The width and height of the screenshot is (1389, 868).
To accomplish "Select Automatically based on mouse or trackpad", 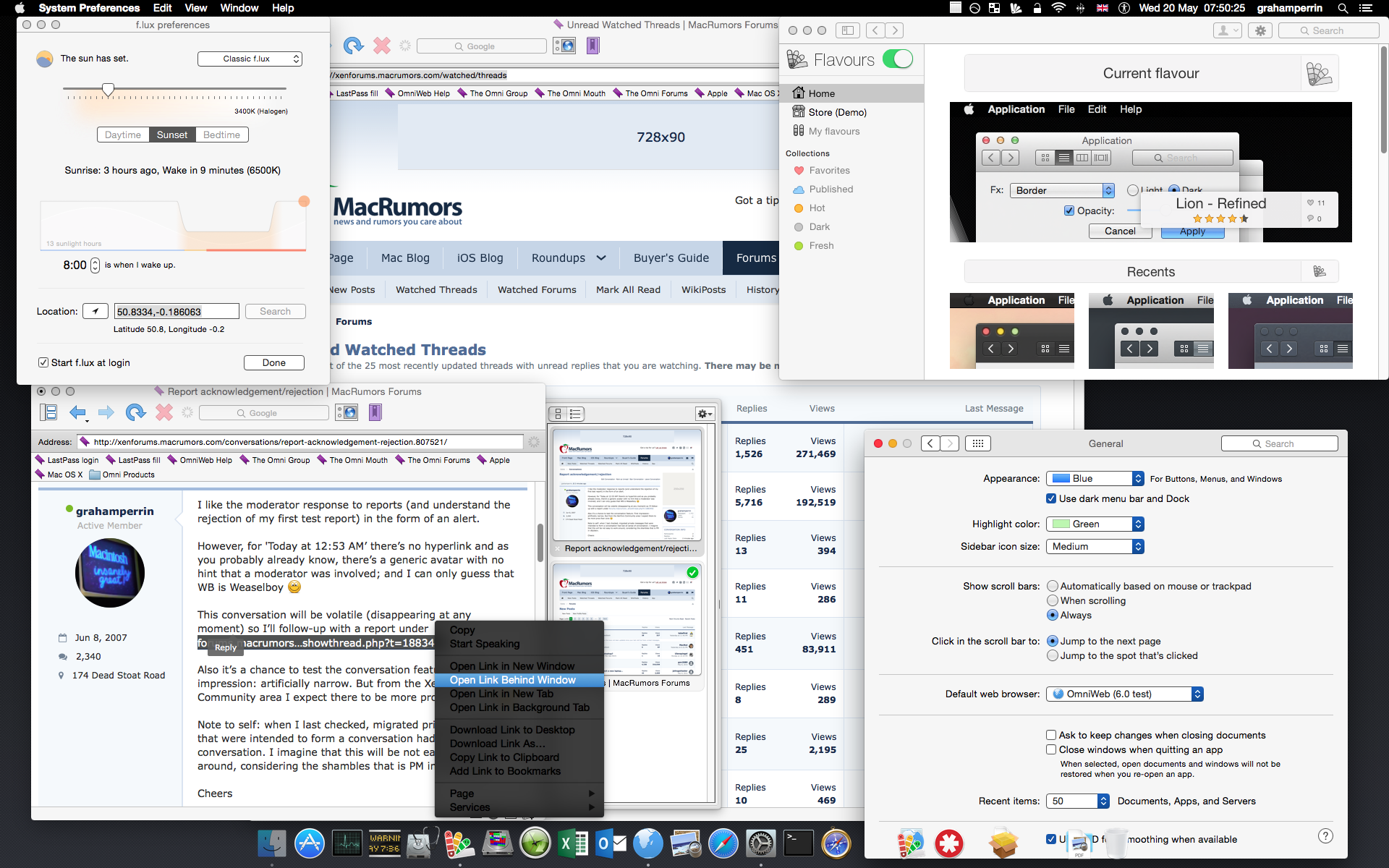I will coord(1053,586).
